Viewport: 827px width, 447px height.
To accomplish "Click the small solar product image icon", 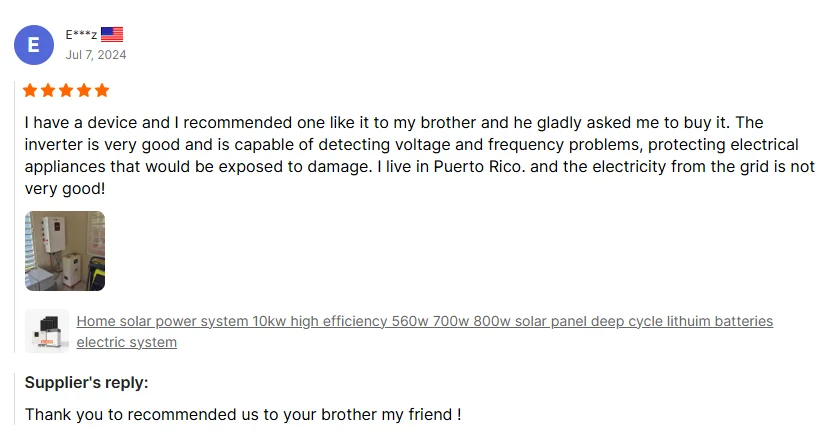I will 47,331.
